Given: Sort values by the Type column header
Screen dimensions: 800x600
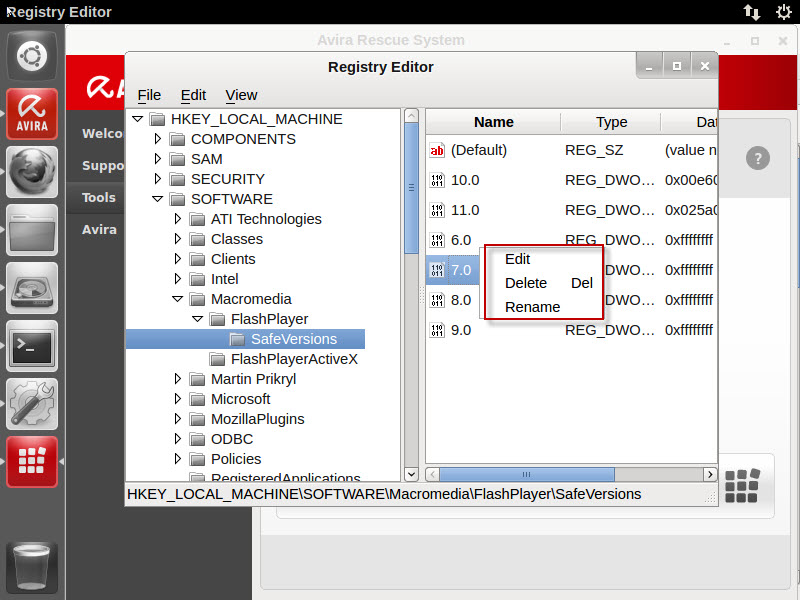Looking at the screenshot, I should pyautogui.click(x=611, y=122).
